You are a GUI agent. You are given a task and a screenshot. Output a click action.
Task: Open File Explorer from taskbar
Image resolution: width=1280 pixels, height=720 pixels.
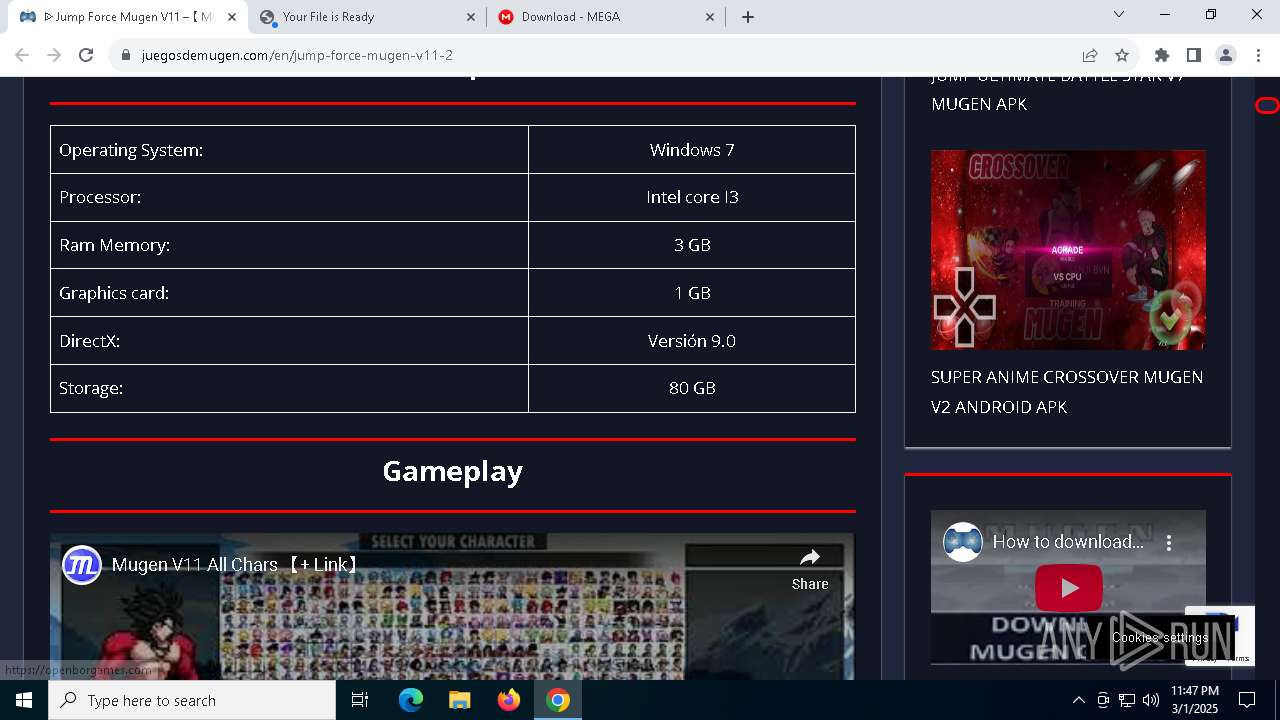[460, 700]
